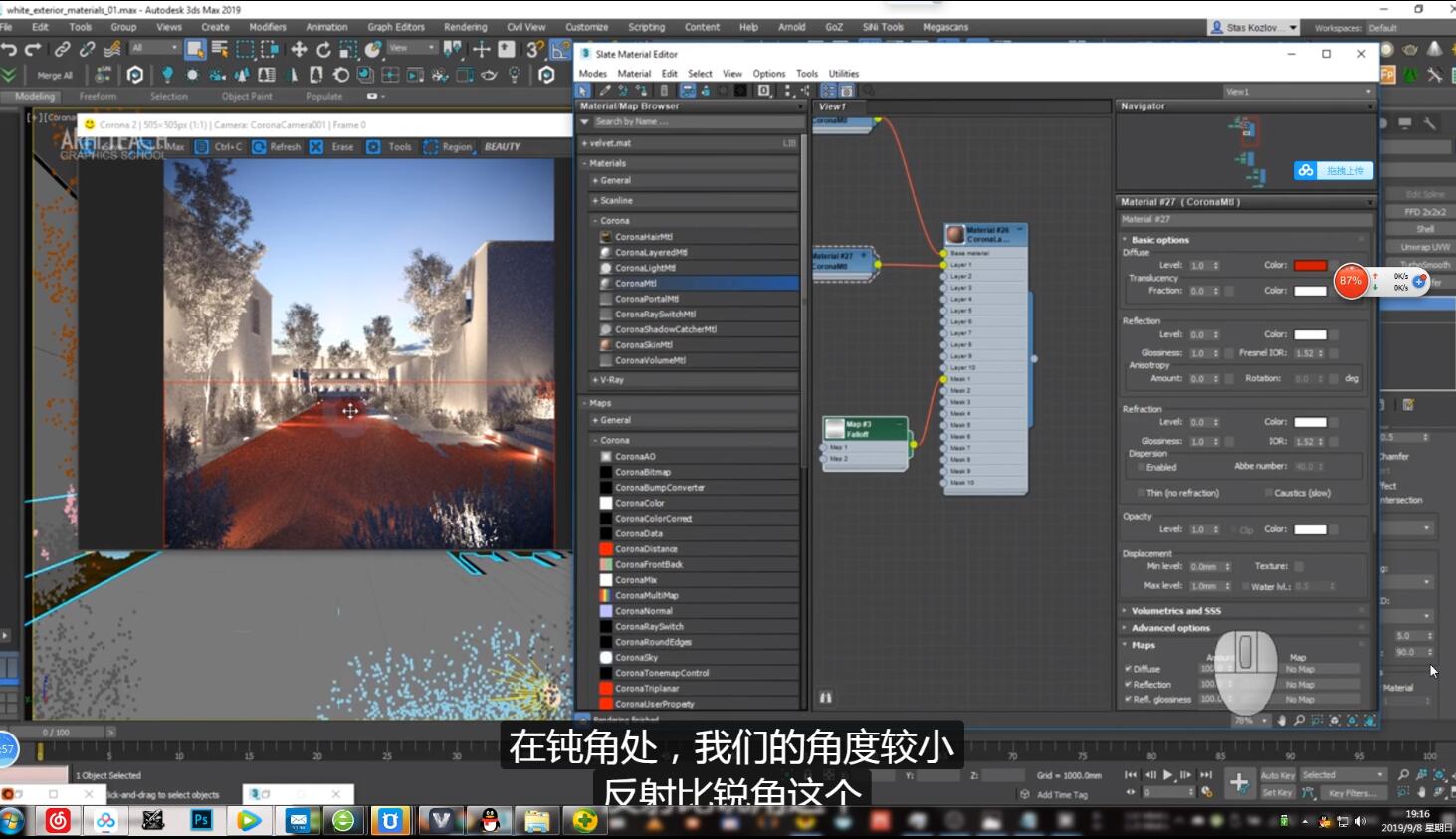Click the Undo arrow in the main toolbar
The height and width of the screenshot is (839, 1456).
10,49
